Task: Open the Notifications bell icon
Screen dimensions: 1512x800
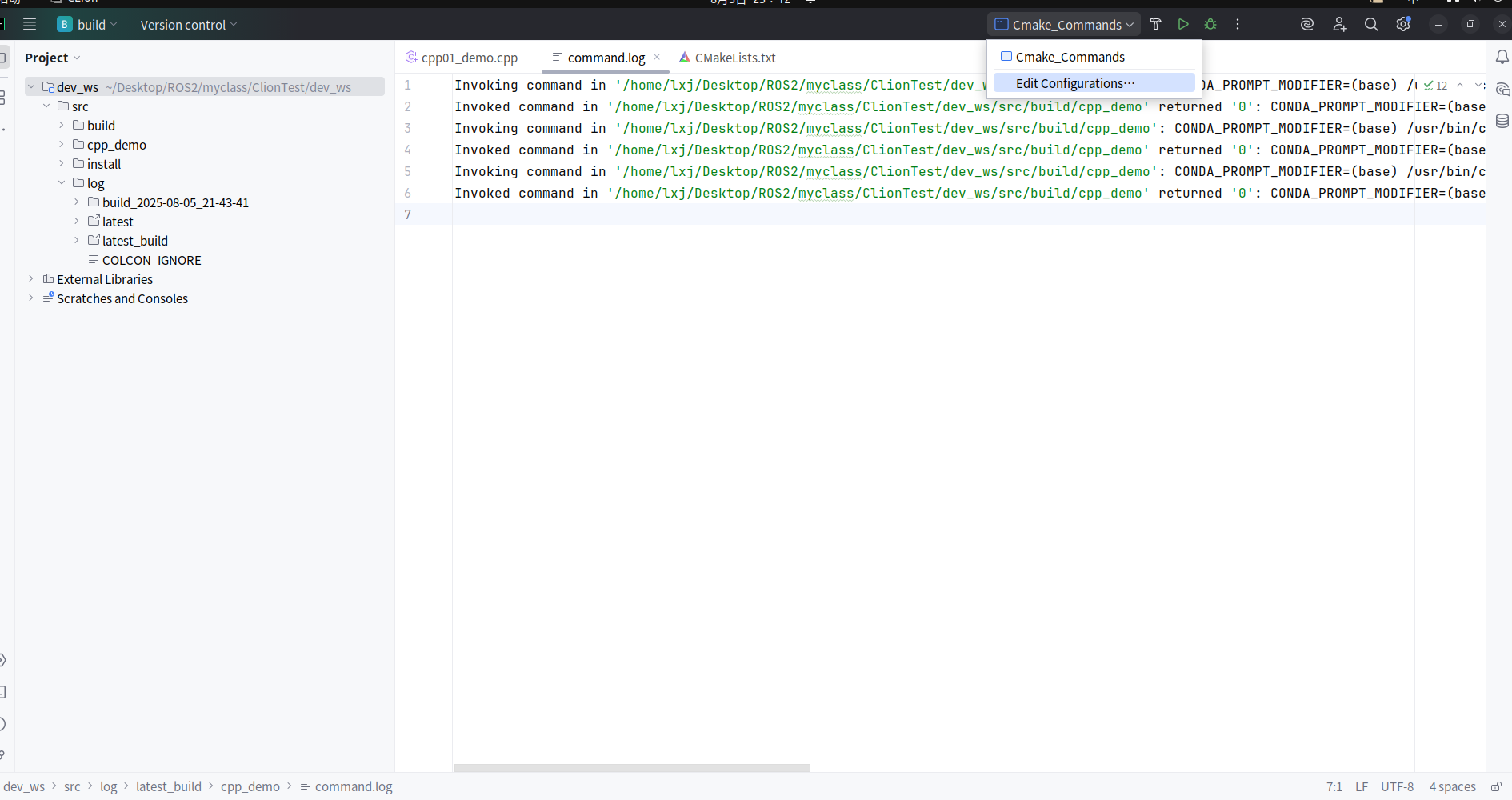Action: coord(1502,57)
